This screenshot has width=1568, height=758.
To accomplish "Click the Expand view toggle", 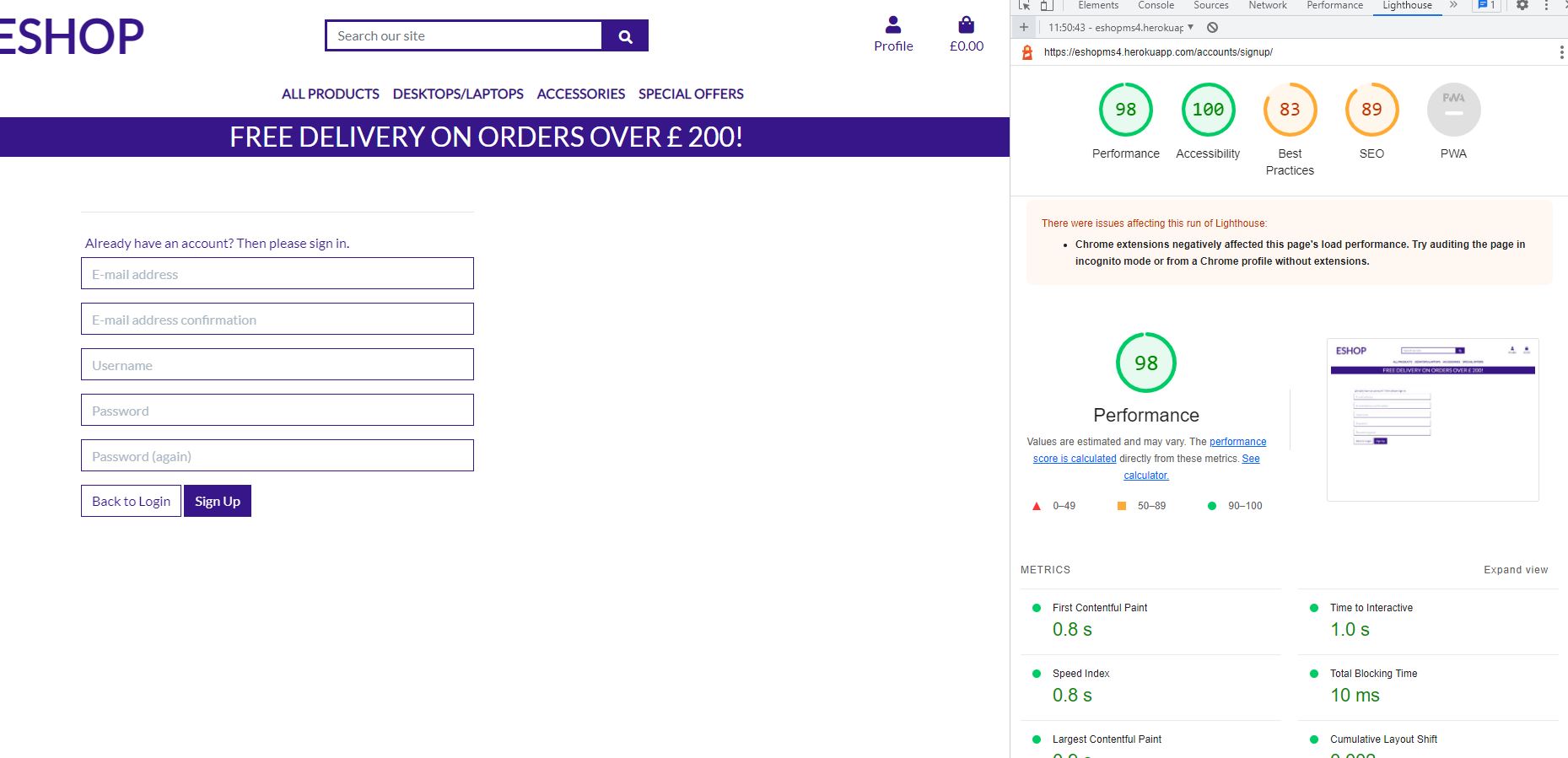I will click(x=1516, y=570).
